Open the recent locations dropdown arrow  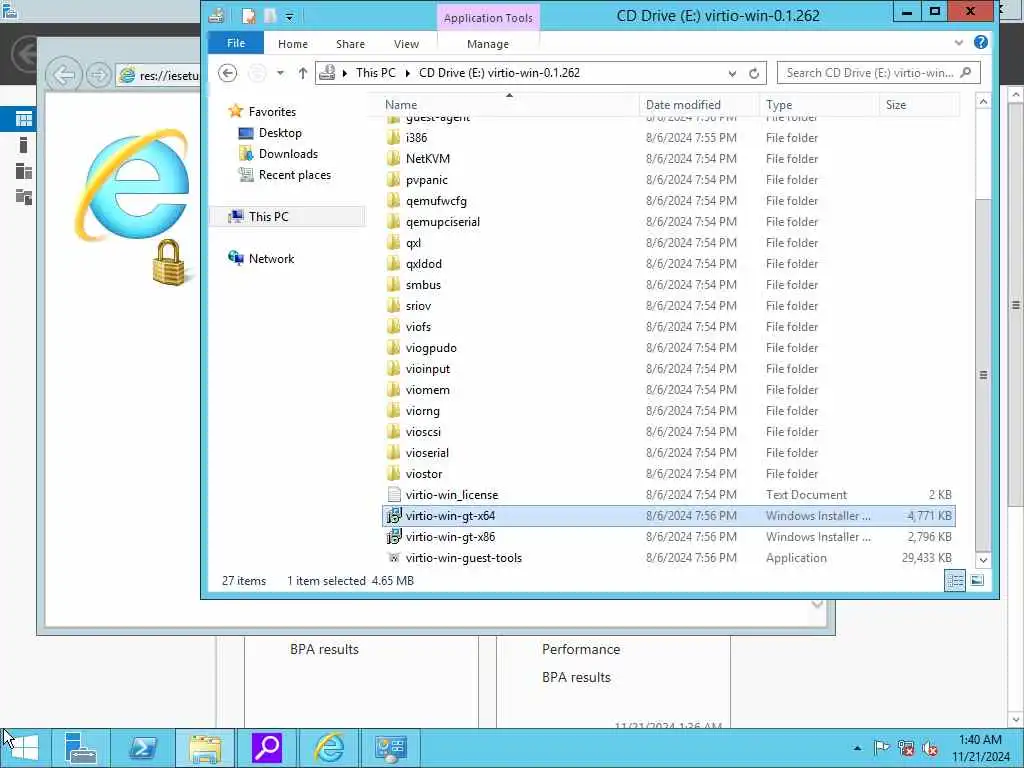(280, 73)
